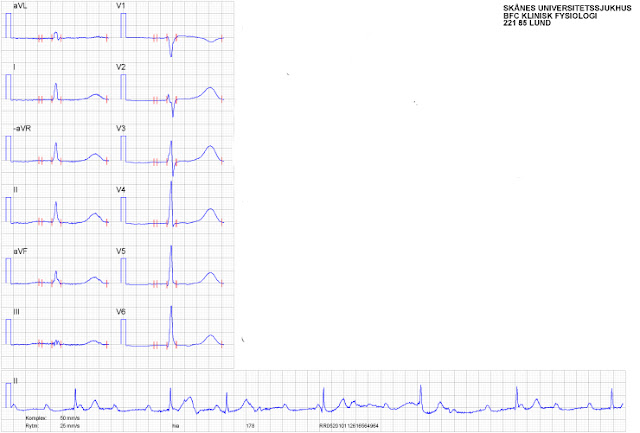
Task: Click the V1 lead label
Action: (x=121, y=6)
